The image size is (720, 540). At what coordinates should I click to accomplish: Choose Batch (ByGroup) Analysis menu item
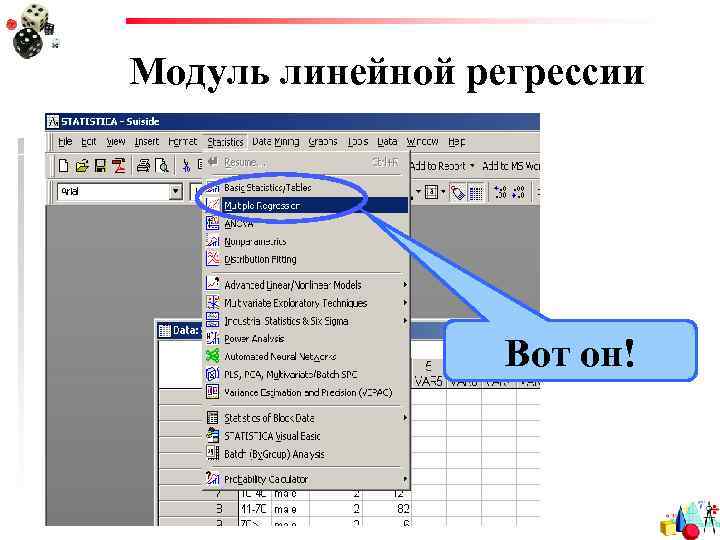click(x=306, y=454)
